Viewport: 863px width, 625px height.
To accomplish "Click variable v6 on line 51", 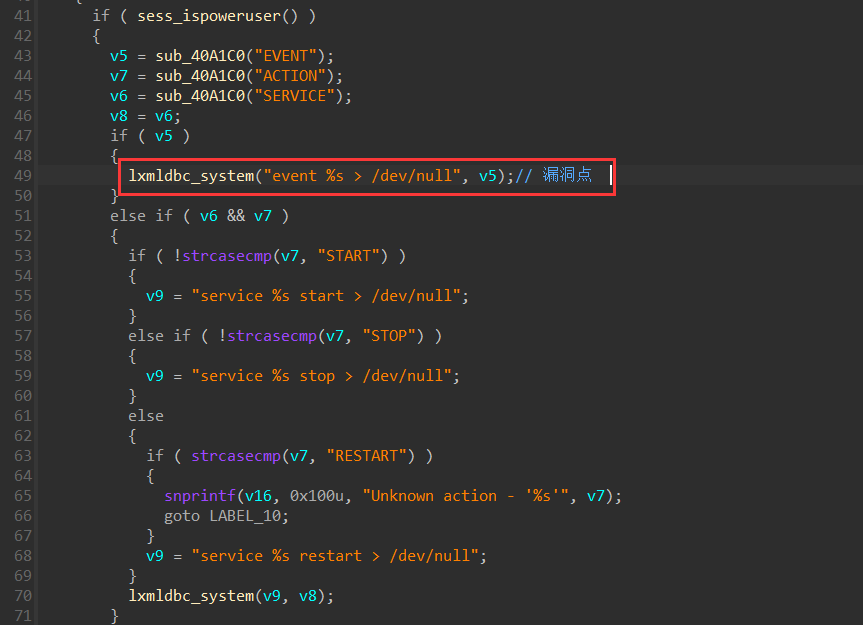I will tap(209, 216).
